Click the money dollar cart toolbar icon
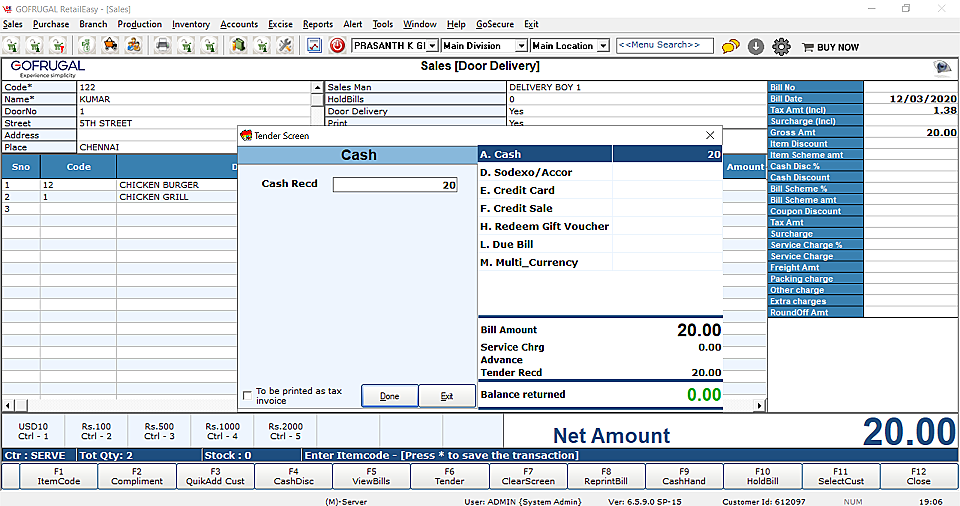Image resolution: width=960 pixels, height=506 pixels. [x=87, y=45]
